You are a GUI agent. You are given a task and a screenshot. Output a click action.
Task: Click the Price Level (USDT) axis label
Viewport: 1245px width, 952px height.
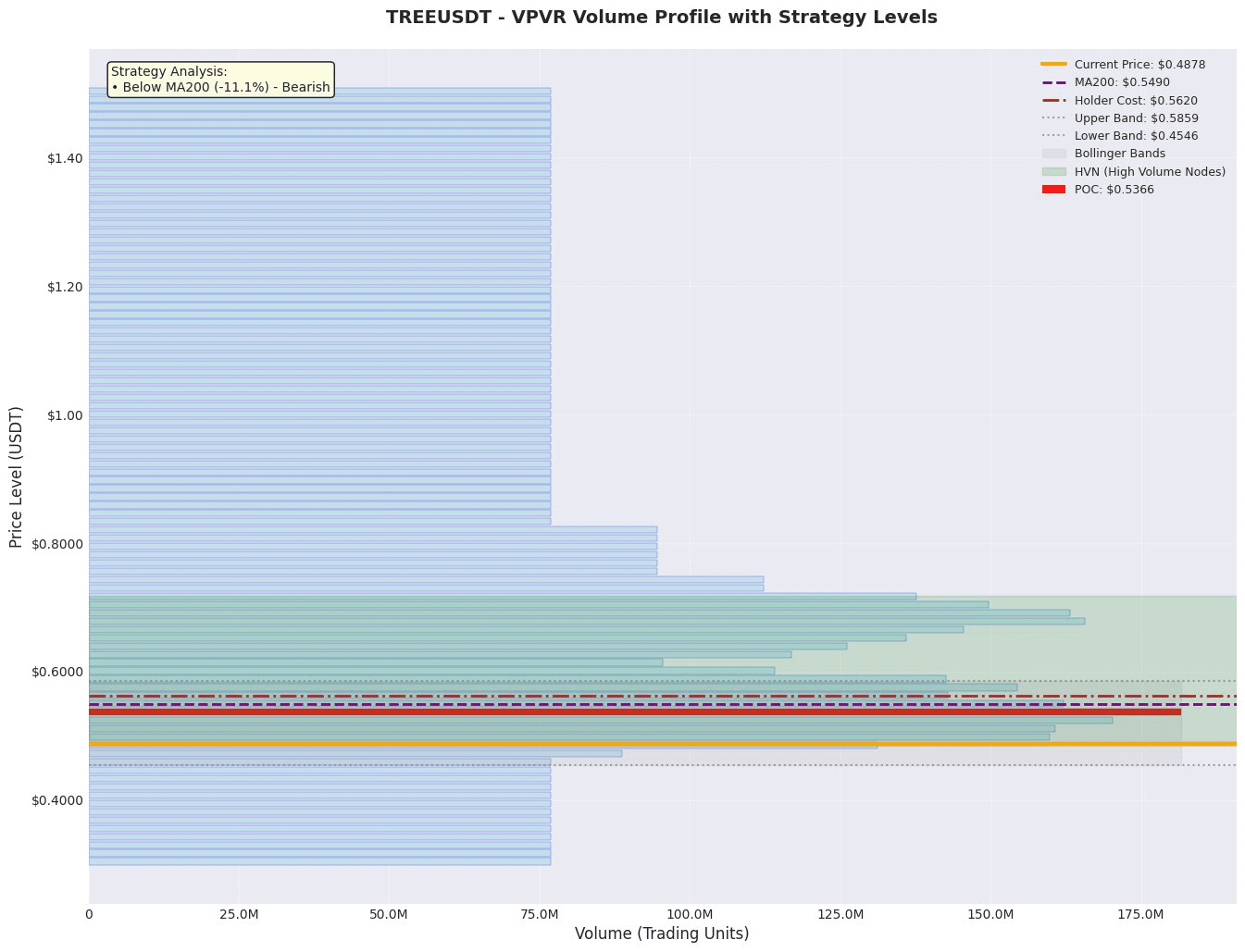click(16, 476)
